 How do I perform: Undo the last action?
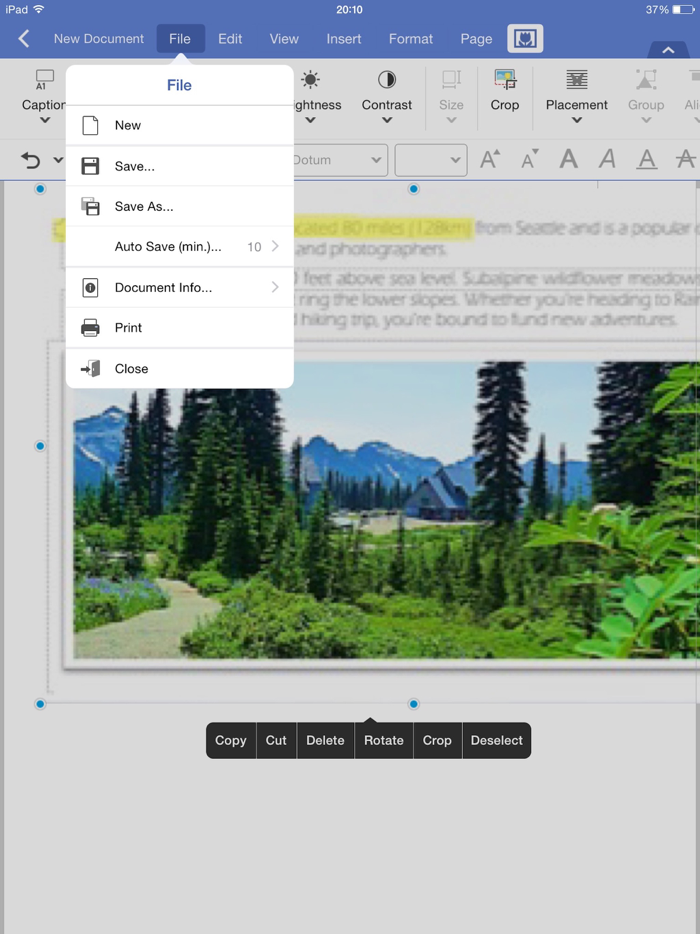point(30,160)
